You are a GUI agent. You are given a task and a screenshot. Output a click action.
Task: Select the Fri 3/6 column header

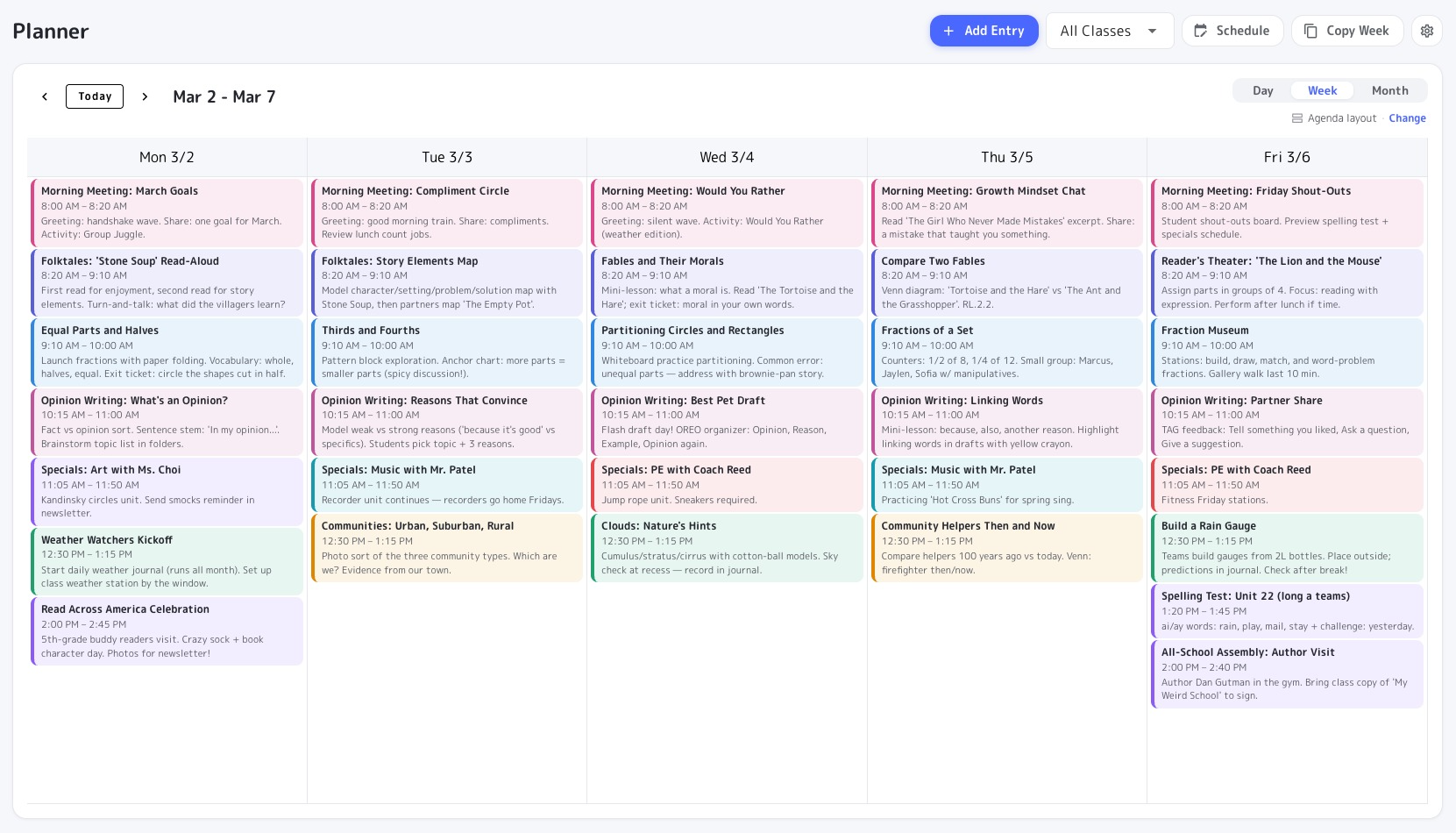click(1287, 157)
